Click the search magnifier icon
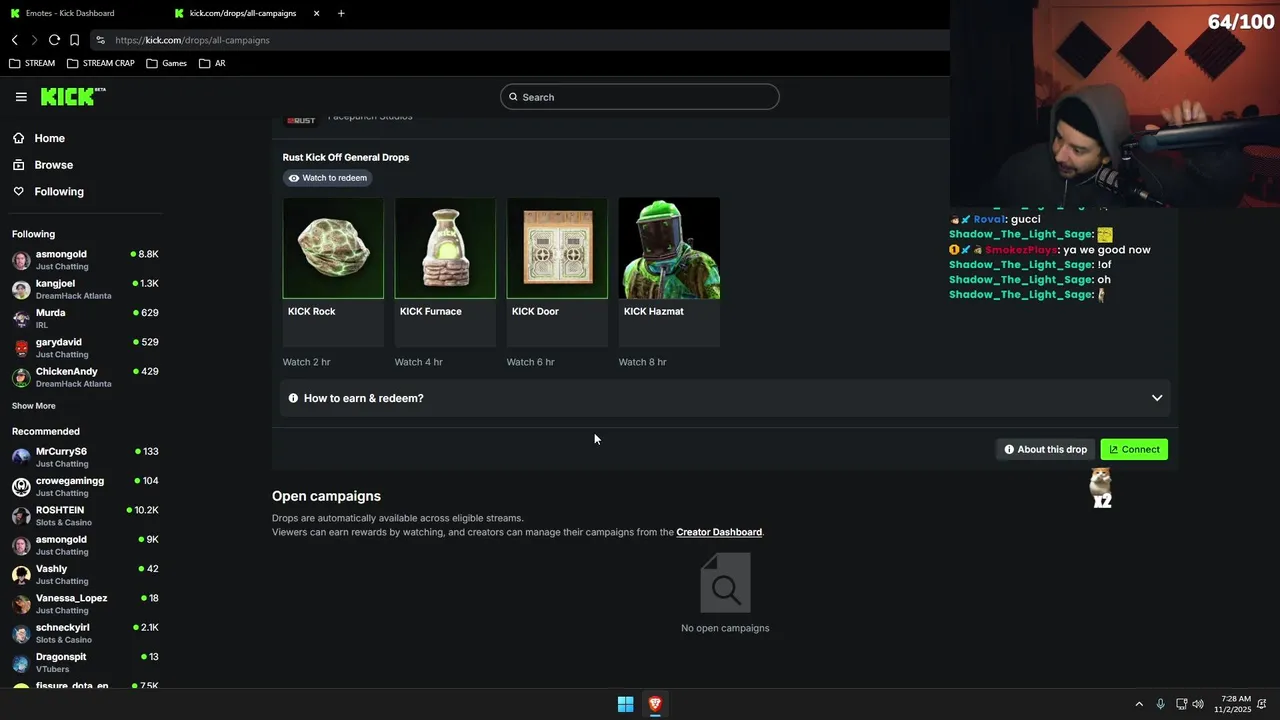 (514, 97)
